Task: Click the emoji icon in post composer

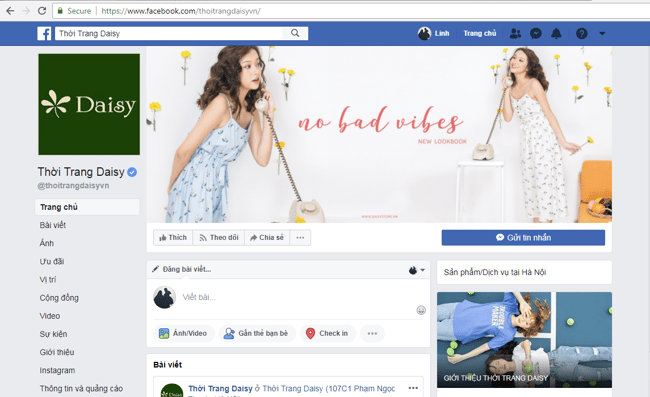Action: [421, 310]
